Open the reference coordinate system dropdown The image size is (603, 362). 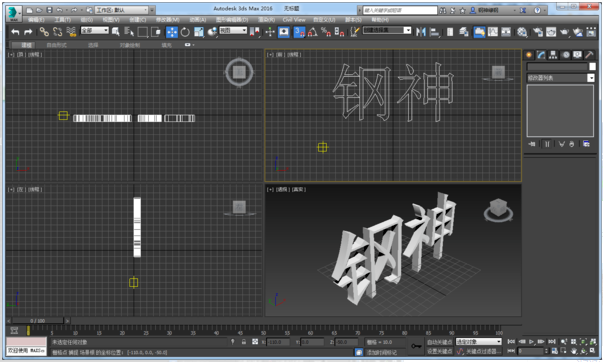(233, 30)
